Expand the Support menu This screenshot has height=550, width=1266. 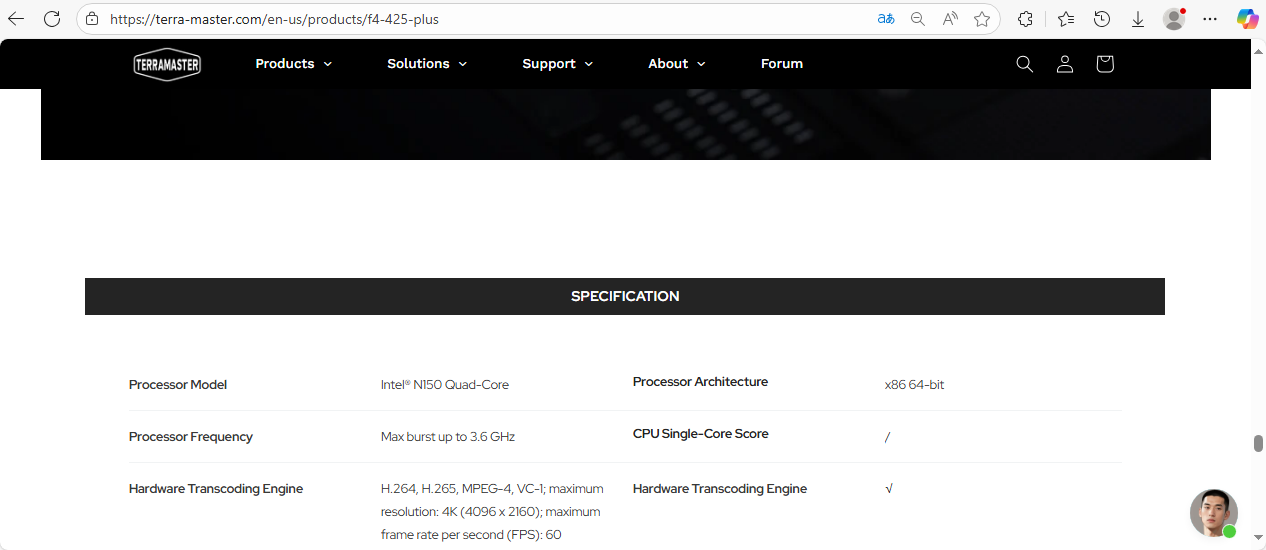pyautogui.click(x=558, y=64)
